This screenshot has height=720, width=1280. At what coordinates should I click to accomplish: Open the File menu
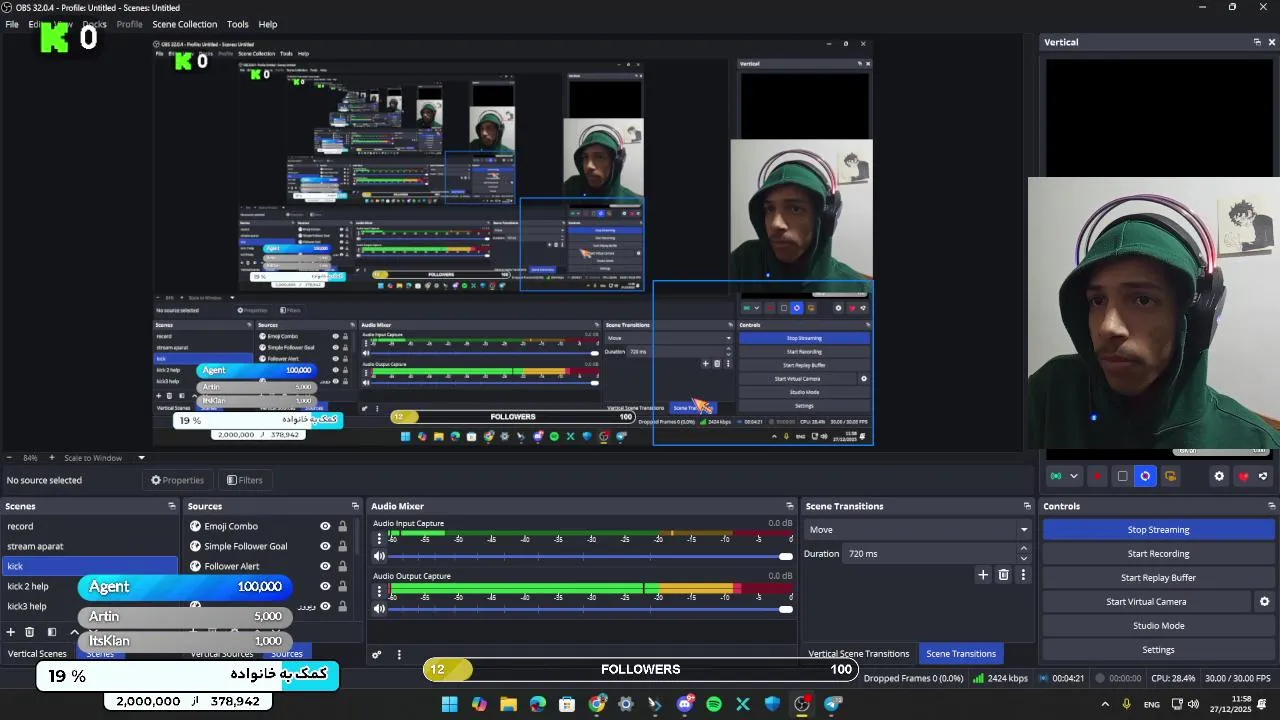pos(12,24)
